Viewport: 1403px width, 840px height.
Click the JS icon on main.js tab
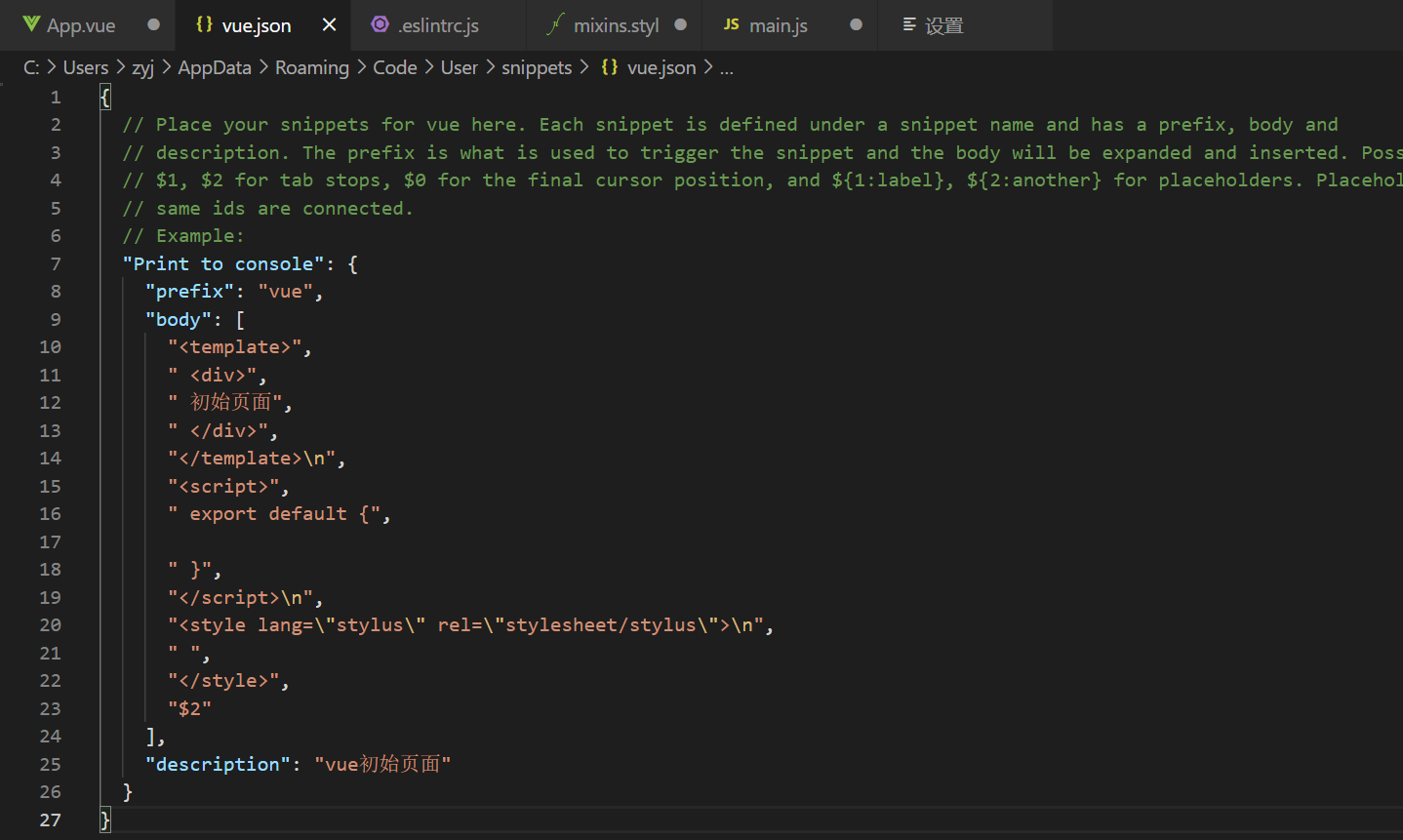[x=731, y=24]
